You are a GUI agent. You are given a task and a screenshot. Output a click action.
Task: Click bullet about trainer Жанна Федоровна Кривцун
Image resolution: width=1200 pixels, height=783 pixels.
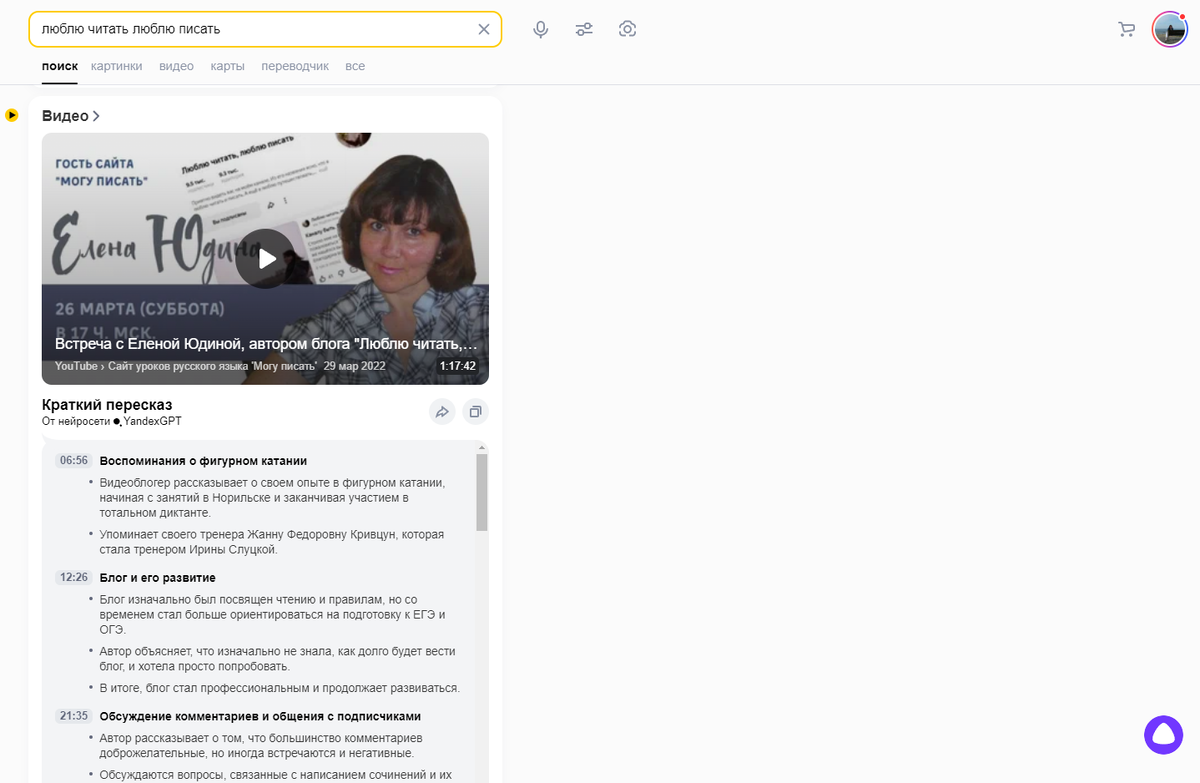click(272, 542)
